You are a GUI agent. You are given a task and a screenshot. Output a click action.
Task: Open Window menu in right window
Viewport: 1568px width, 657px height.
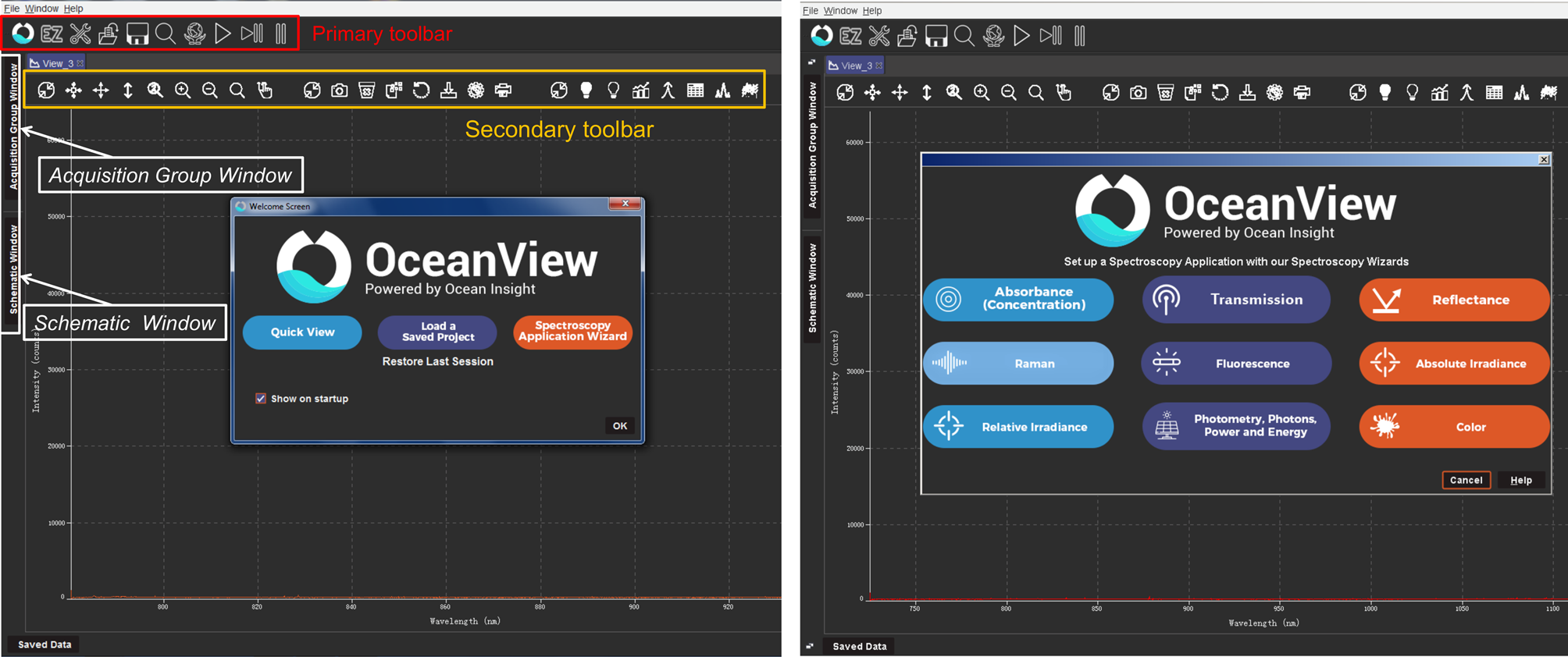coord(840,10)
